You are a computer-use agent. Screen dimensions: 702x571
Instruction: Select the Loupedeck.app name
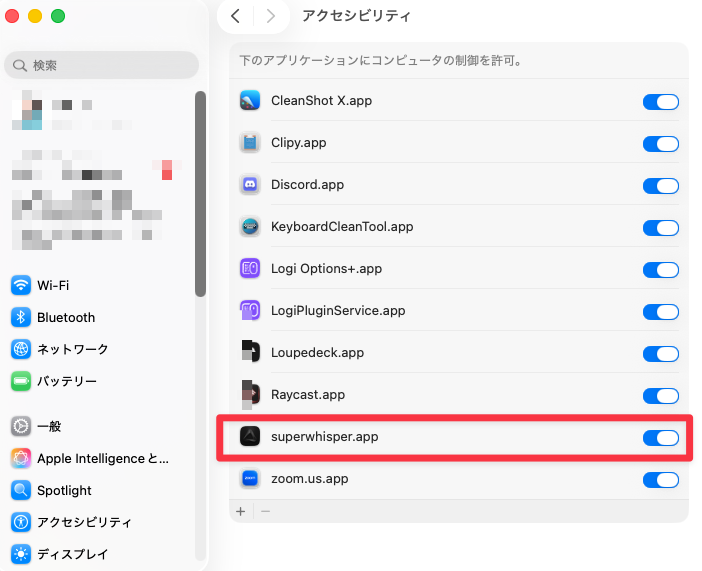click(x=317, y=352)
